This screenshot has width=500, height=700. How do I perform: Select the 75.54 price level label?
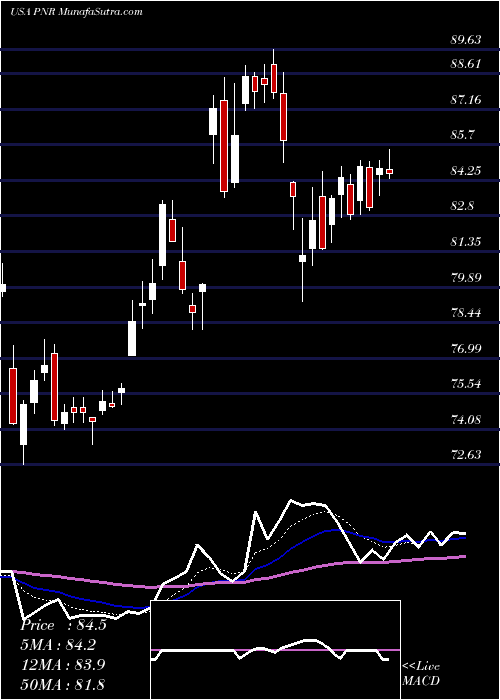pyautogui.click(x=466, y=384)
